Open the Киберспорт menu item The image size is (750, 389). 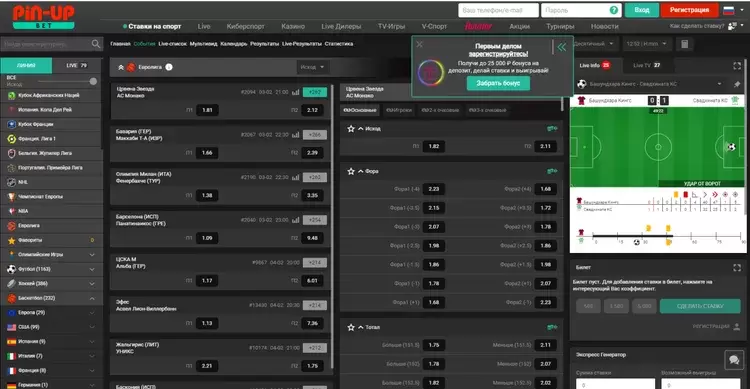coord(245,26)
